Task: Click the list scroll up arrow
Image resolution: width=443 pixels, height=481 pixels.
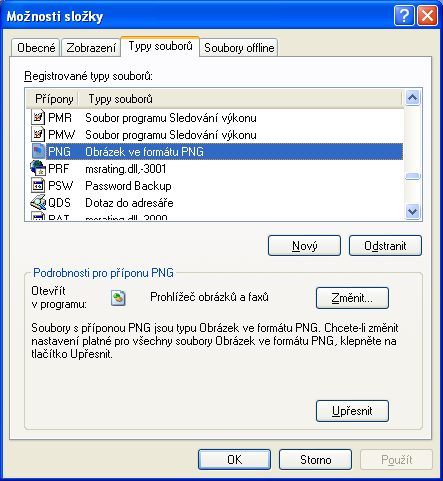Action: pyautogui.click(x=413, y=98)
